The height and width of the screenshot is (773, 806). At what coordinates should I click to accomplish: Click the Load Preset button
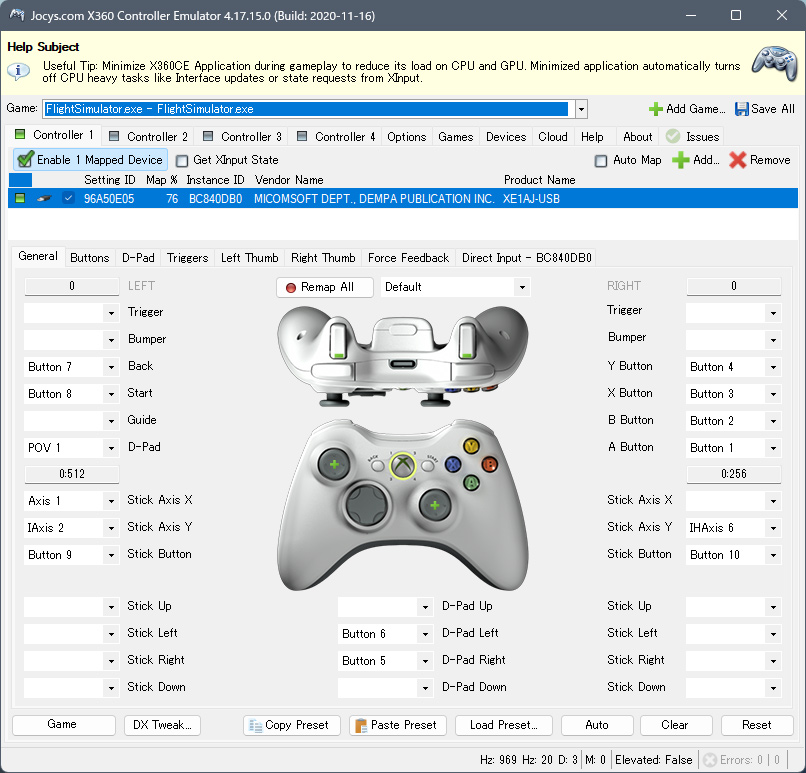coord(504,725)
